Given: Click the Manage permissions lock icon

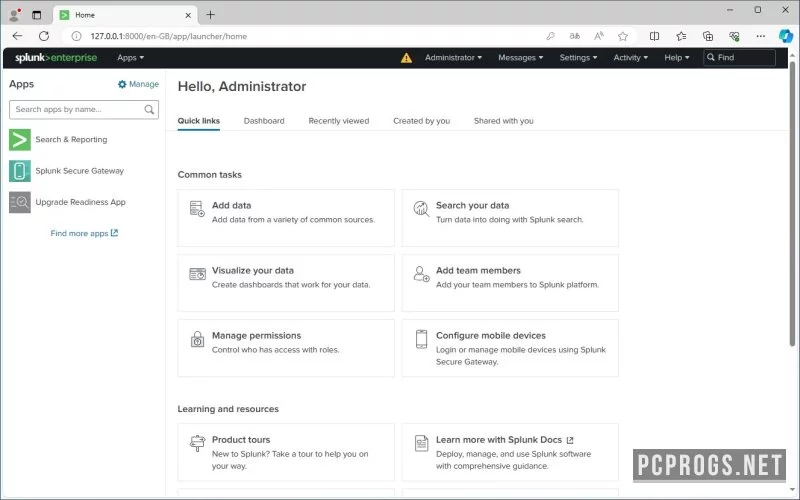Looking at the screenshot, I should [x=197, y=339].
